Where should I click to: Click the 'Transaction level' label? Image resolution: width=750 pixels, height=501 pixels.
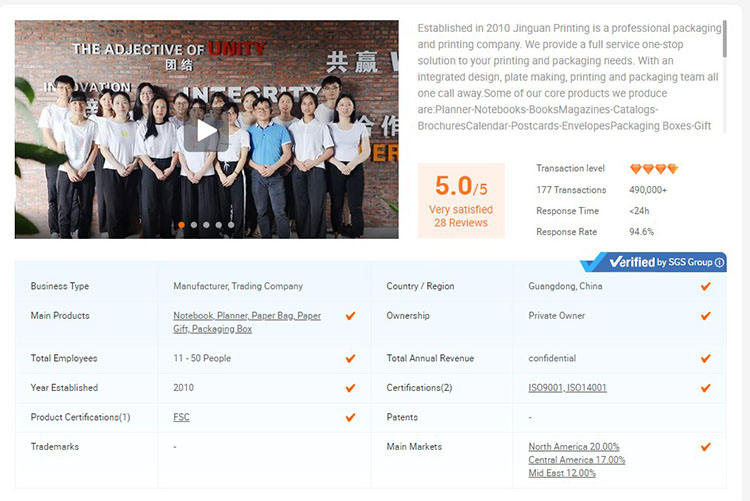coord(570,168)
